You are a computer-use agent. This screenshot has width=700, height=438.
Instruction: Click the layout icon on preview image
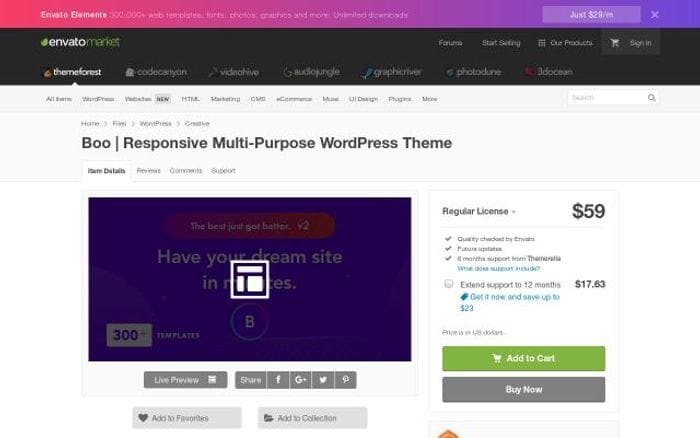coord(250,280)
